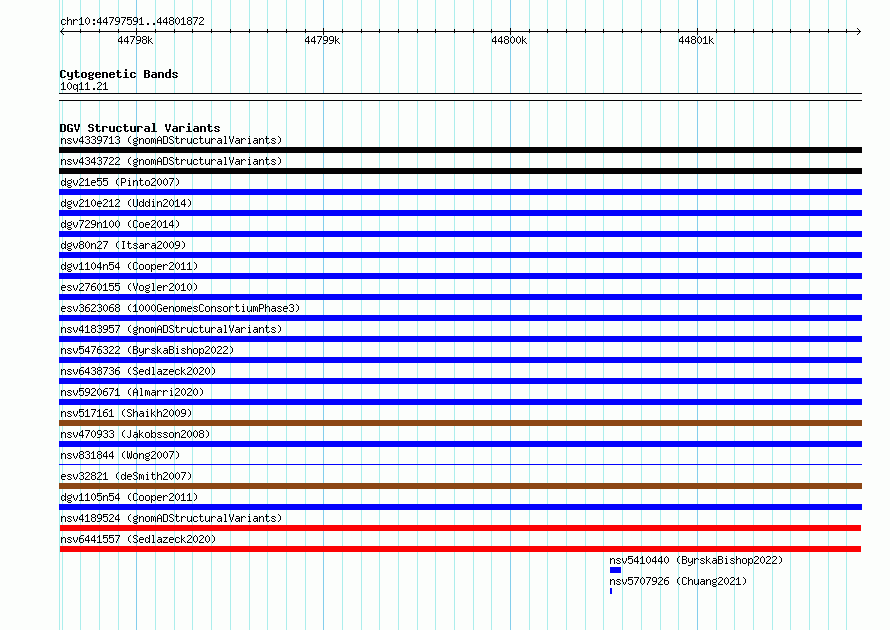Click the red bar under nsv6441557
The height and width of the screenshot is (630, 890).
pyautogui.click(x=460, y=549)
